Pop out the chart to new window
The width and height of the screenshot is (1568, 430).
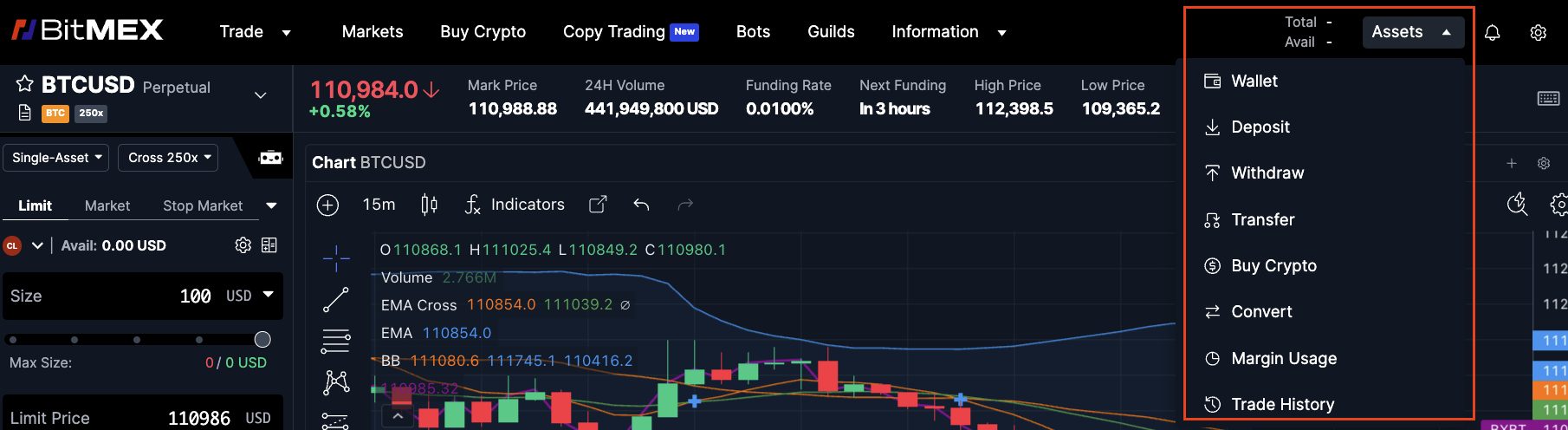click(x=598, y=205)
